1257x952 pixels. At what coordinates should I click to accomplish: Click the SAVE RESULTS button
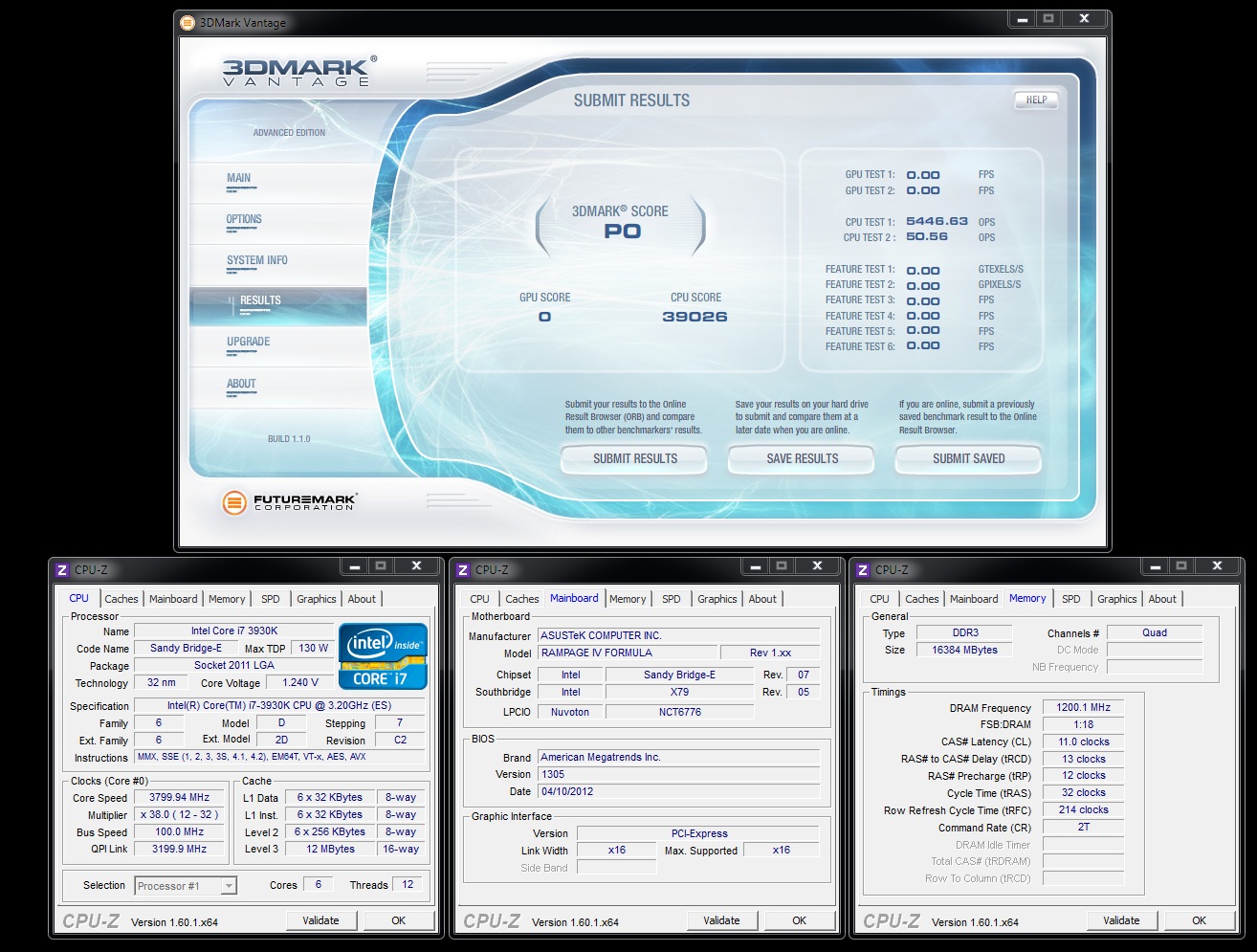(802, 458)
